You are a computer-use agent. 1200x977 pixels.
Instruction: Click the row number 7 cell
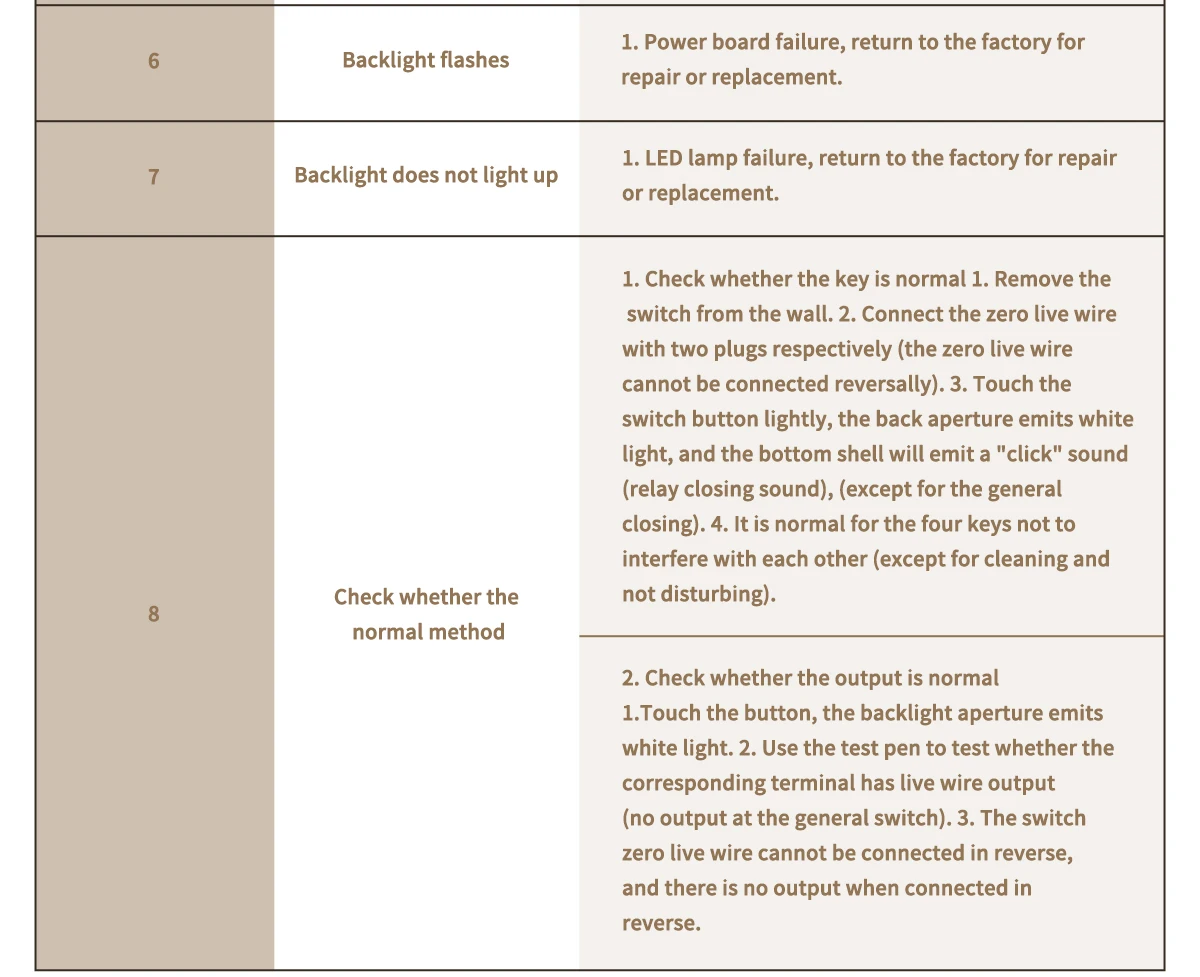click(x=153, y=177)
